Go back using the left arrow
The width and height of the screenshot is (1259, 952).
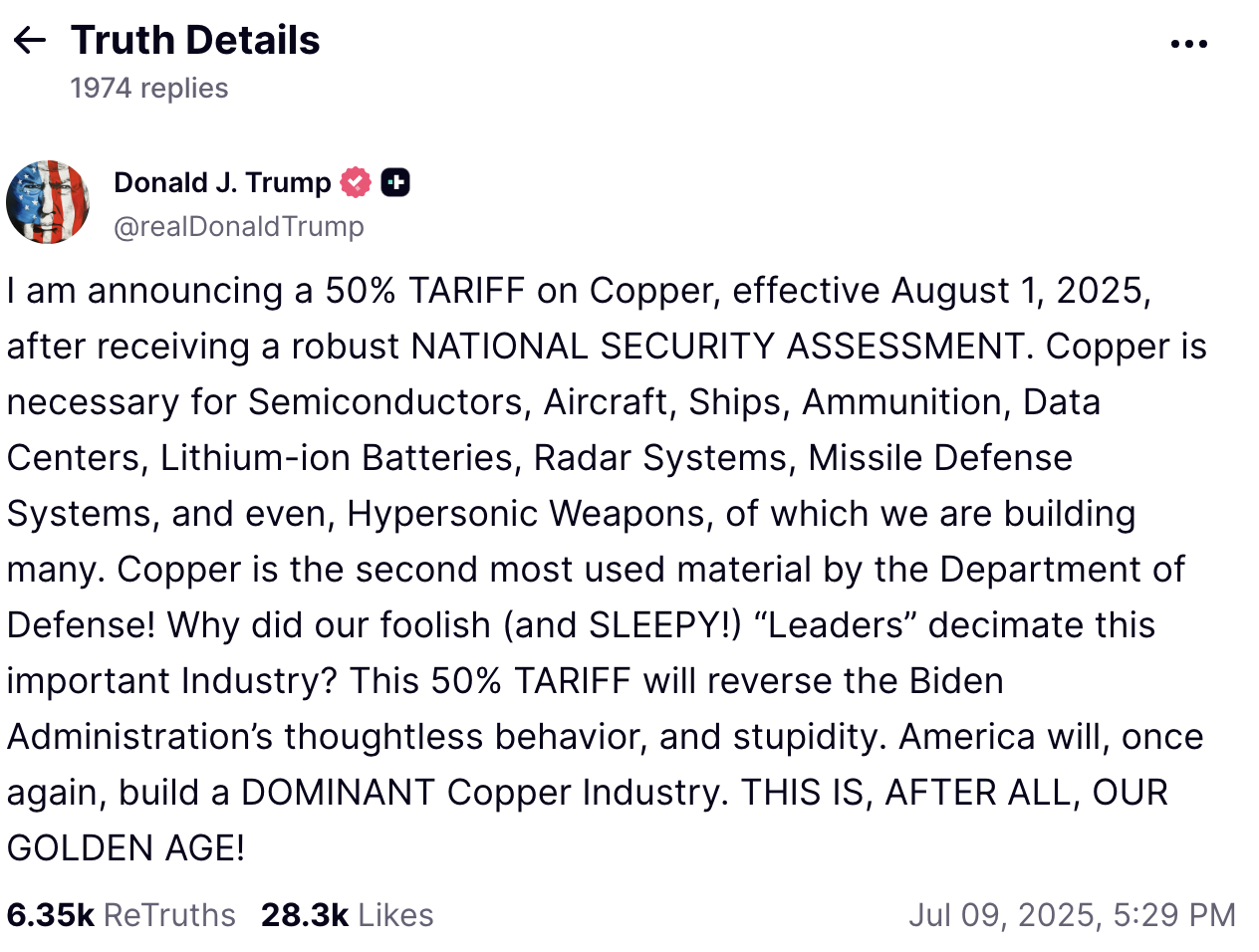(30, 41)
